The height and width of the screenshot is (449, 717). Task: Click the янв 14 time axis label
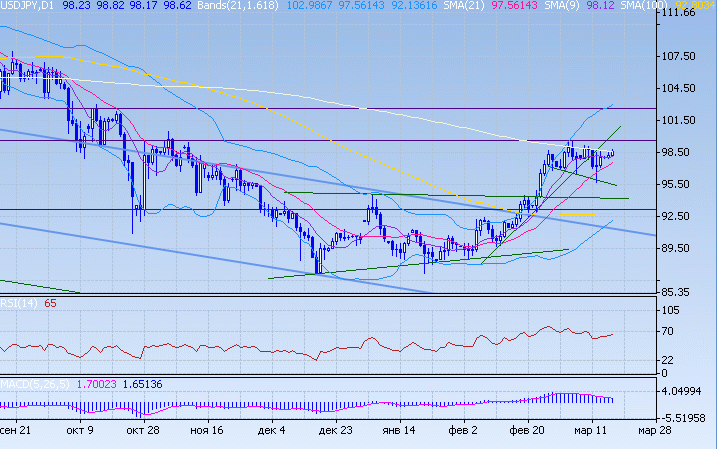tap(399, 429)
